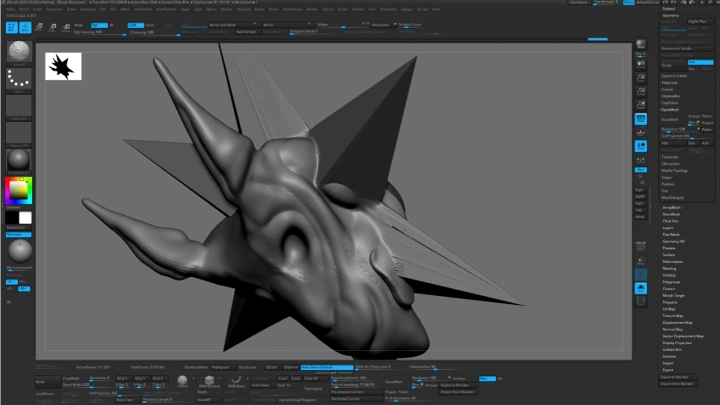Screen dimensions: 720x405
Task: Click the AAHalf icon
Action: [x=641, y=106]
